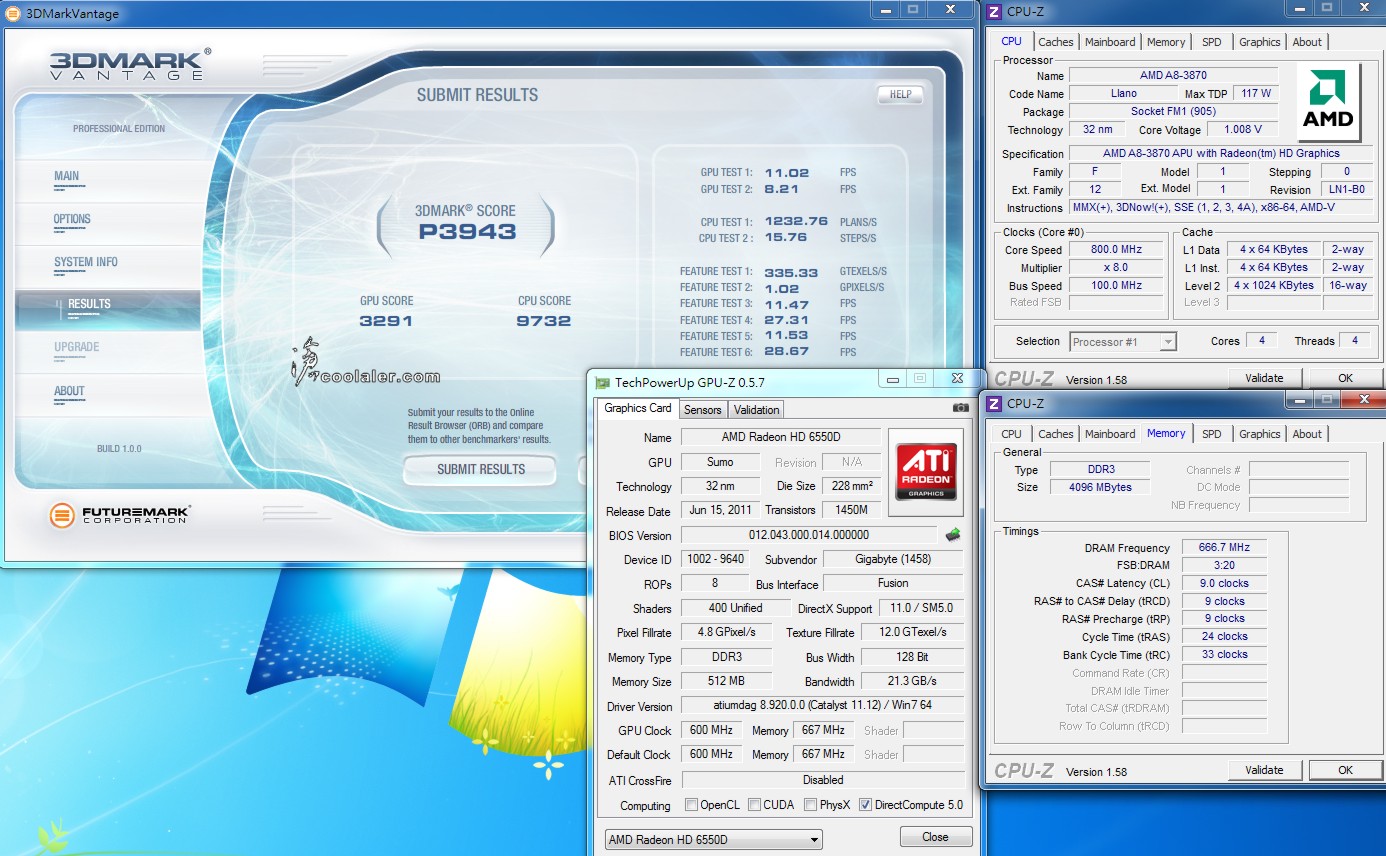Open Mainboard tab in upper CPU-Z window

pyautogui.click(x=1110, y=42)
